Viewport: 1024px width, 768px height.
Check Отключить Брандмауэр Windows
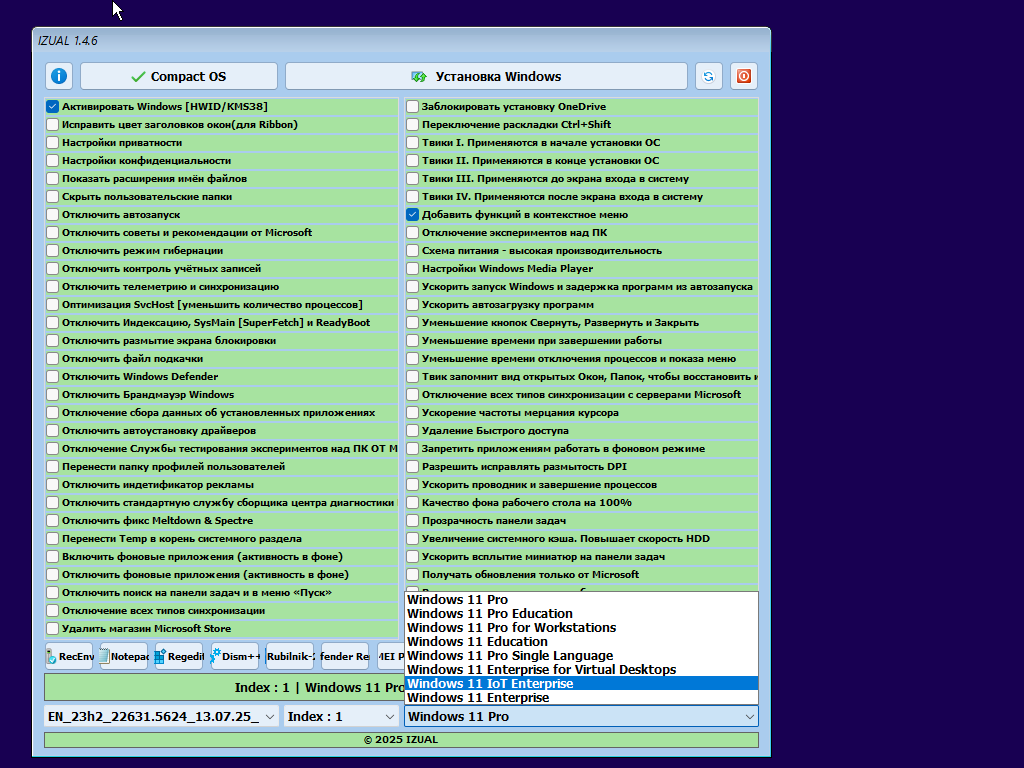point(53,394)
